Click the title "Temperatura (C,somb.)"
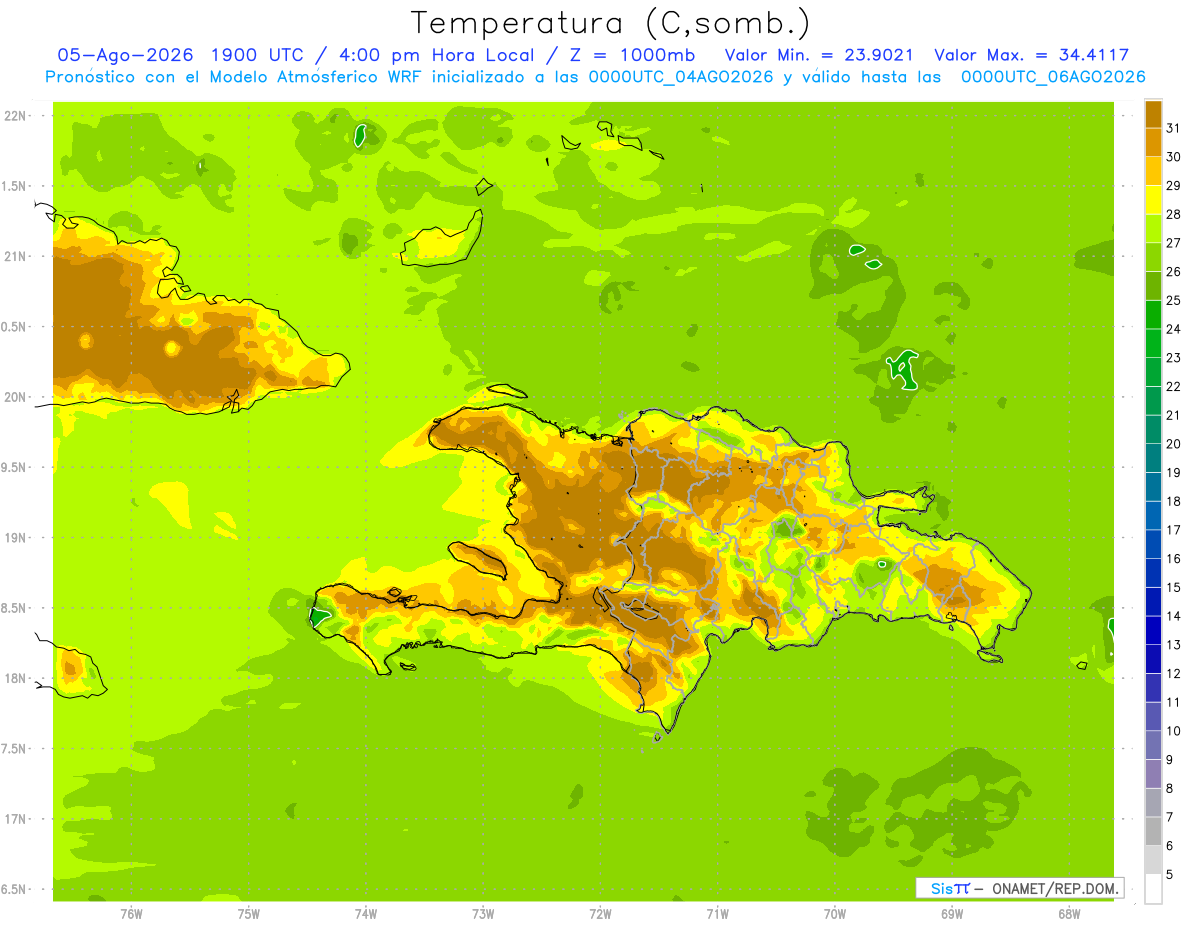Screen dimensions: 1200x927 point(611,23)
